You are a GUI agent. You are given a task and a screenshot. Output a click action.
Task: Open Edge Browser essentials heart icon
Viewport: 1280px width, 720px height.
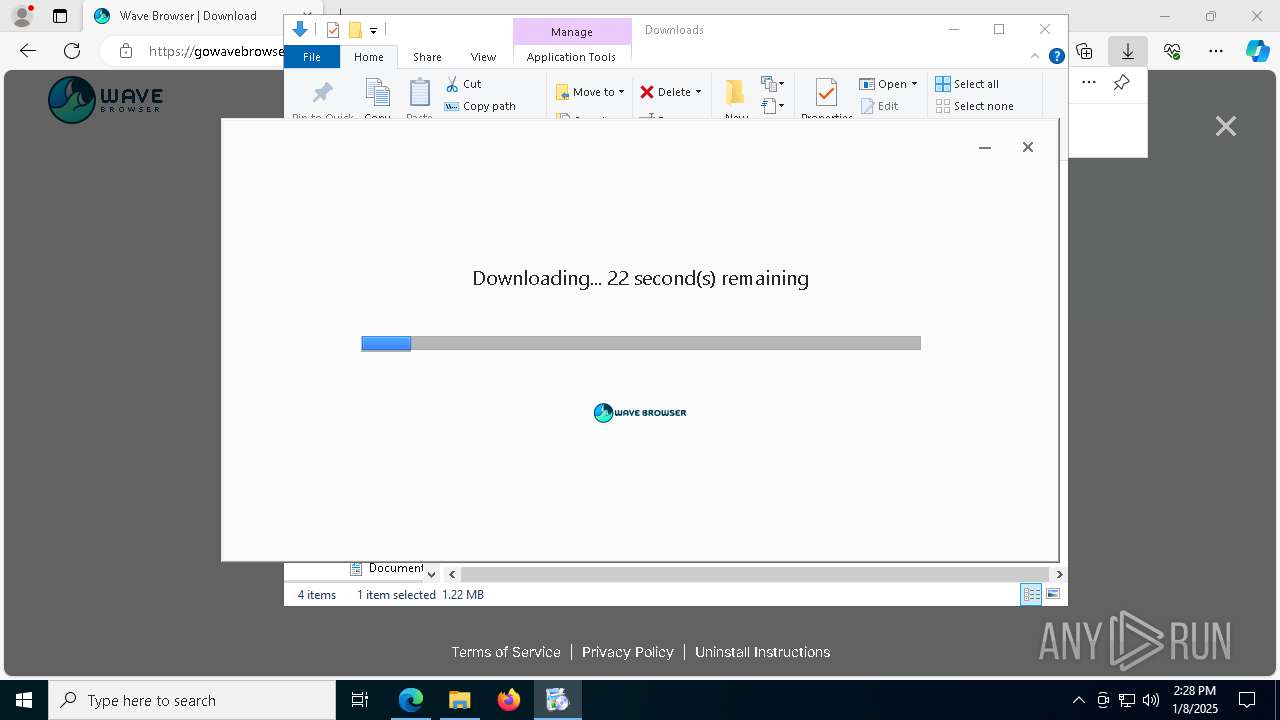1172,51
